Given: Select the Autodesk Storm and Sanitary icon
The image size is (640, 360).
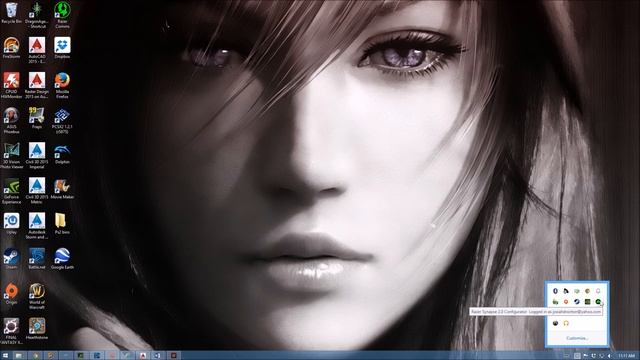Looking at the screenshot, I should point(37,226).
